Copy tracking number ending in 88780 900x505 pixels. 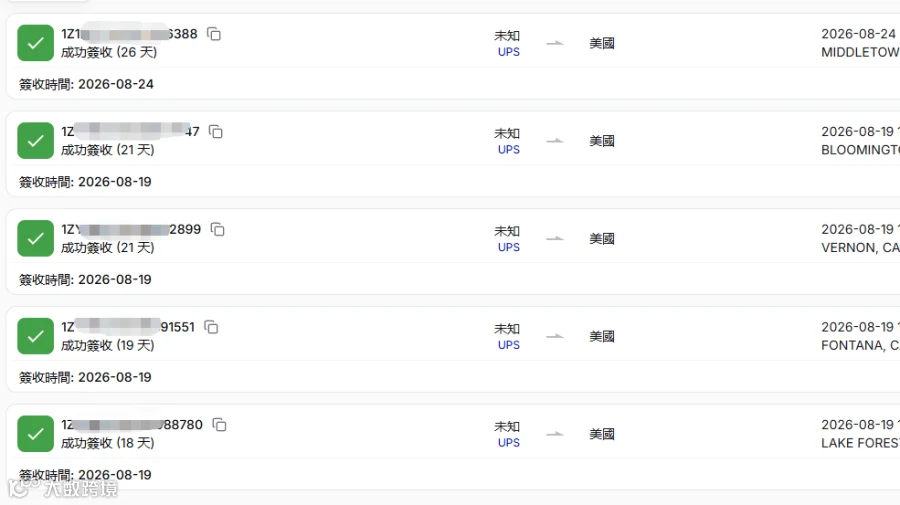point(219,425)
